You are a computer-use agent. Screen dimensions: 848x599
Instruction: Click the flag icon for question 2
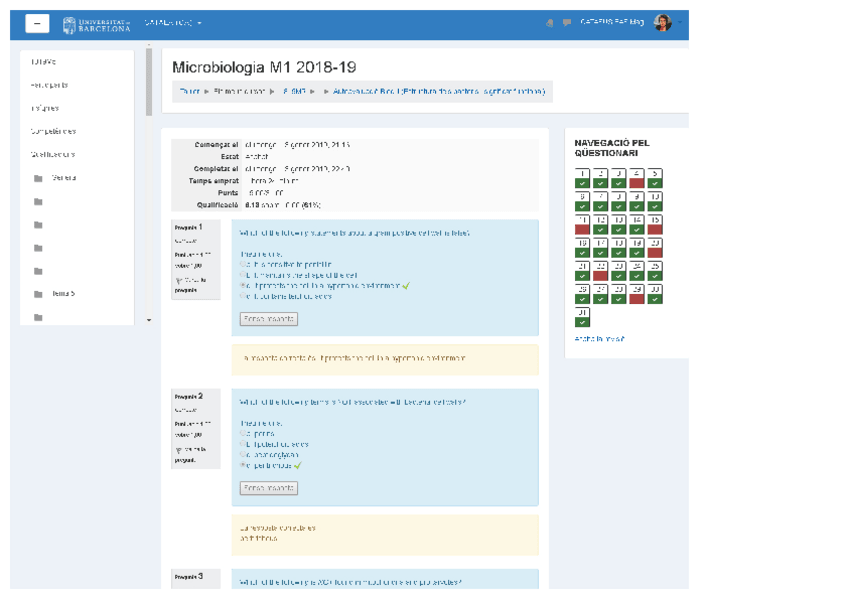[x=178, y=449]
